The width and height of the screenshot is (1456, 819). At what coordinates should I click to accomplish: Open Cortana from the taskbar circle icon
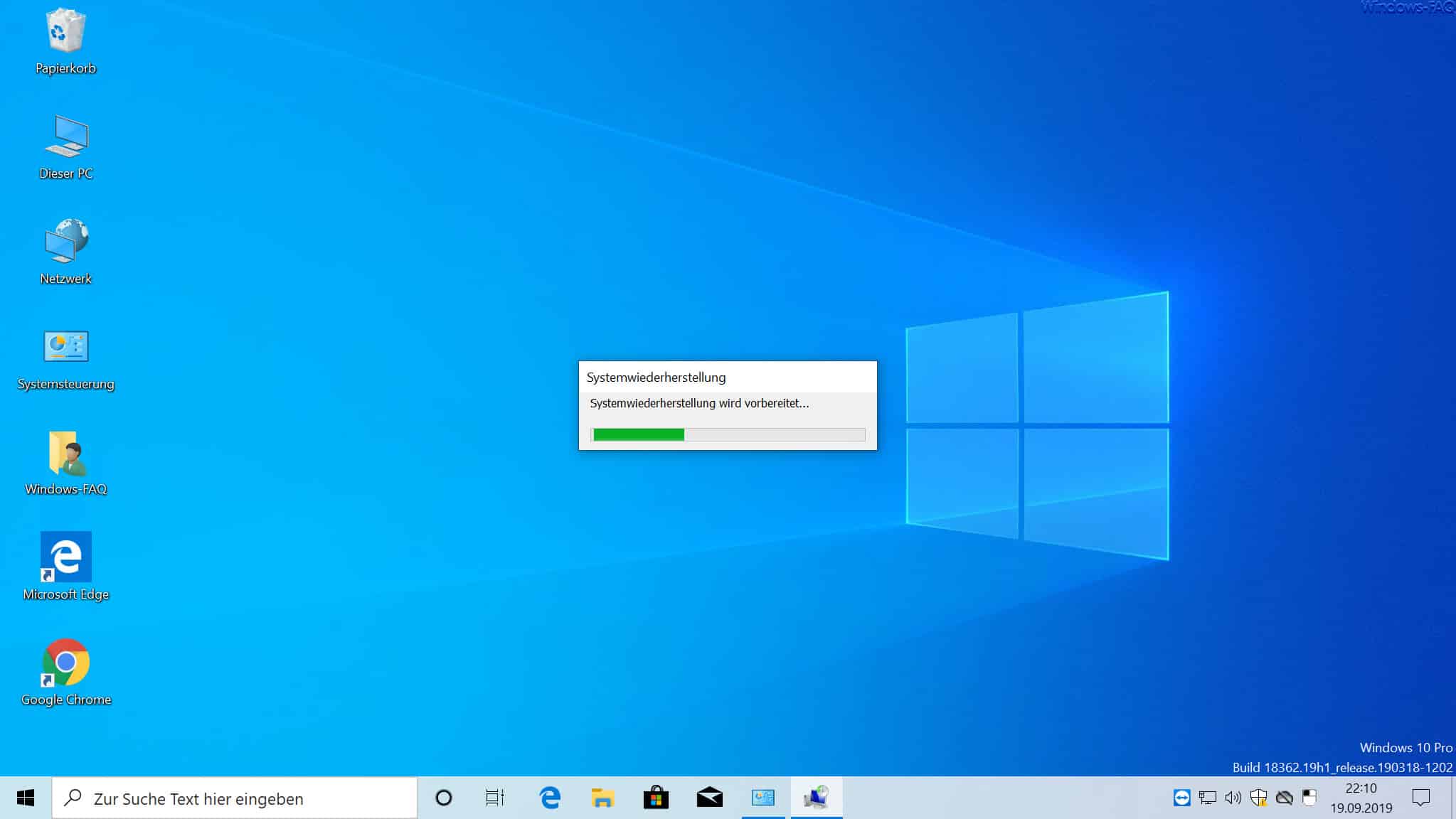444,798
